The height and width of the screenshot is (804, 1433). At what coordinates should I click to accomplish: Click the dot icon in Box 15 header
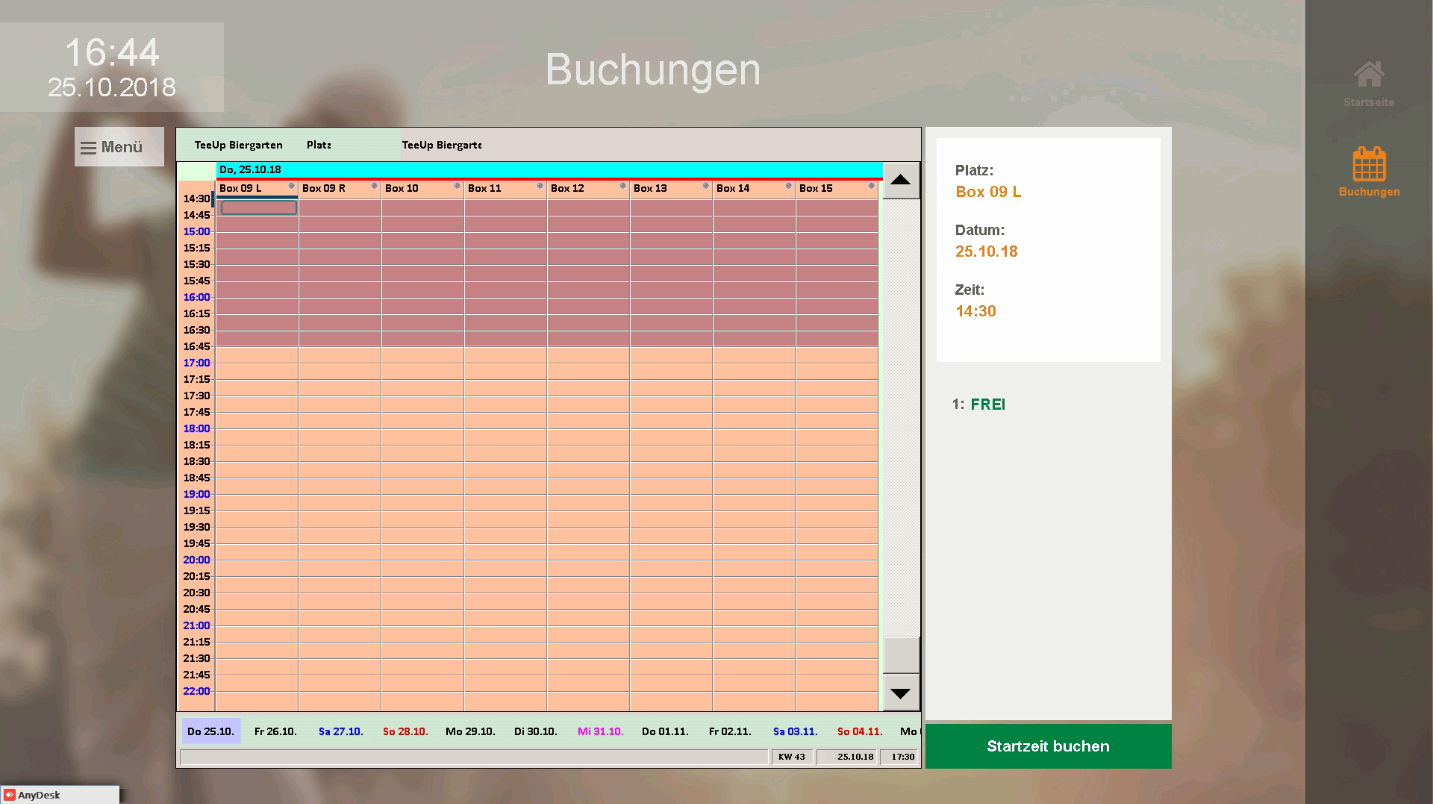872,187
